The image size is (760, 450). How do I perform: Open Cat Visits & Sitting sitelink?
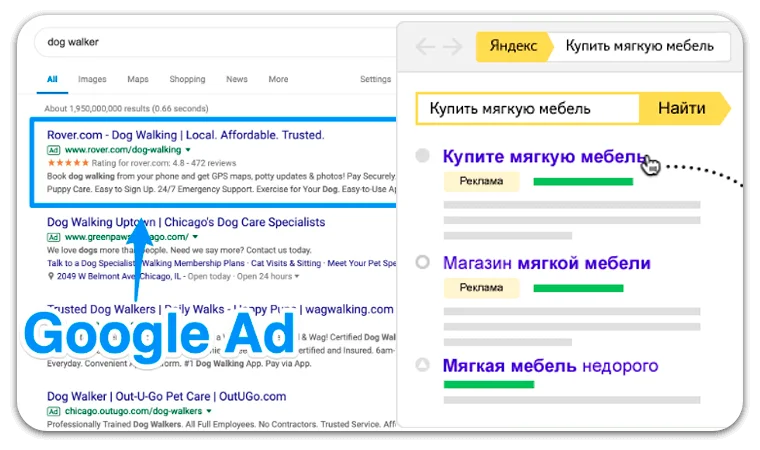pos(286,263)
